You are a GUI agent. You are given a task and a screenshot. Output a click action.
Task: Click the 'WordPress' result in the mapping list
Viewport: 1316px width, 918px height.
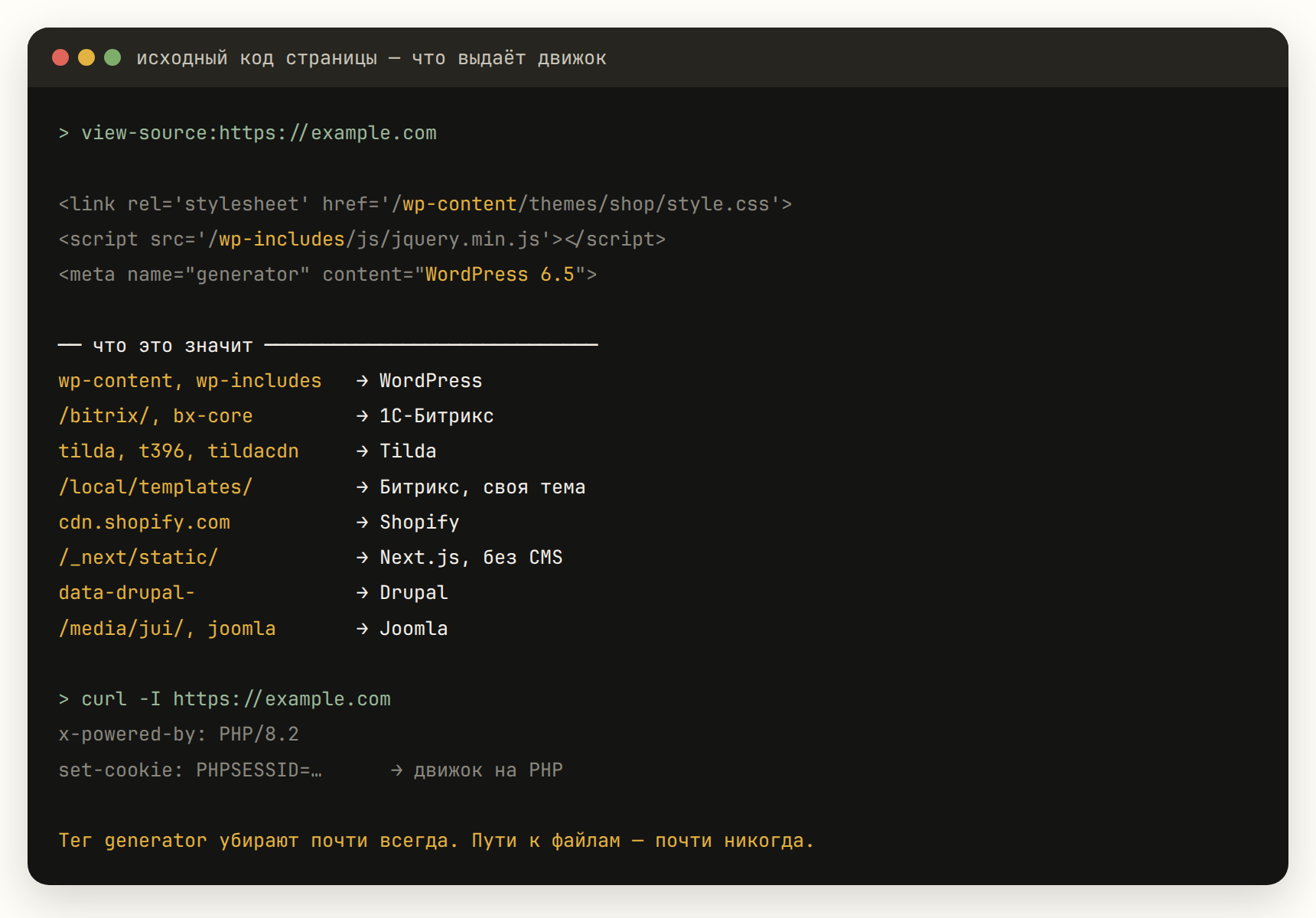pos(431,381)
